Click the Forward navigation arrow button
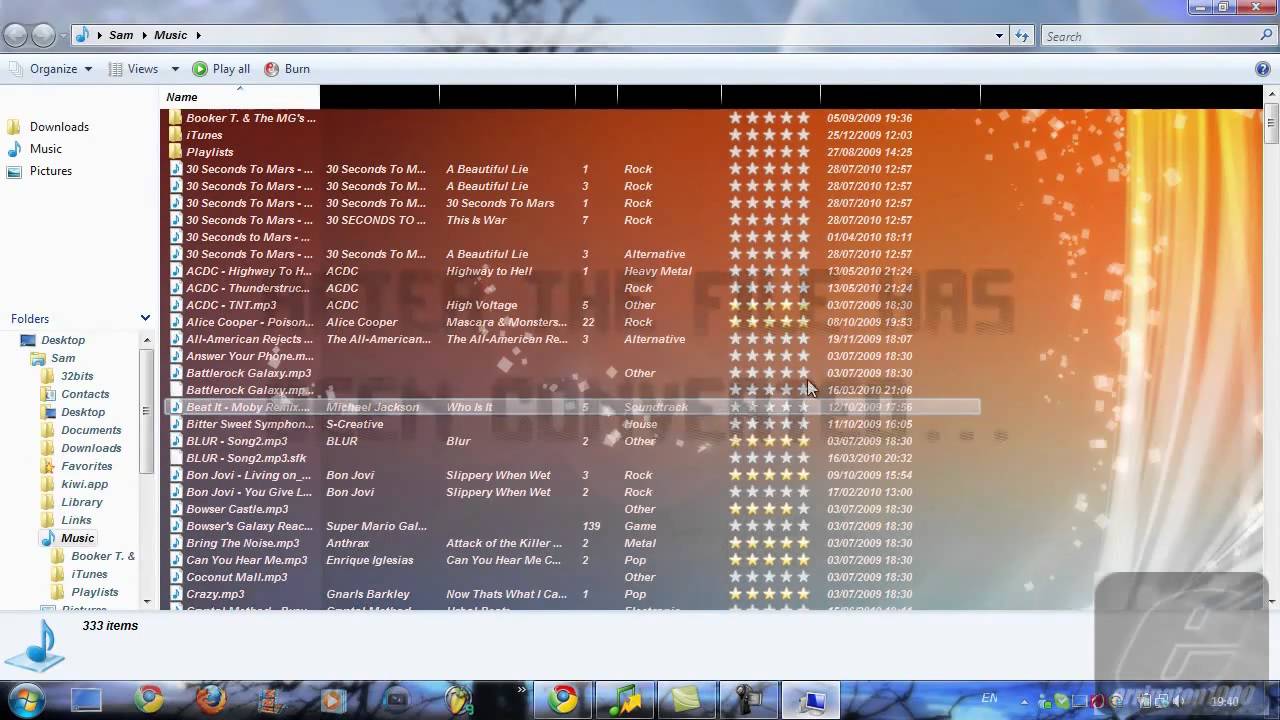1280x720 pixels. click(43, 36)
